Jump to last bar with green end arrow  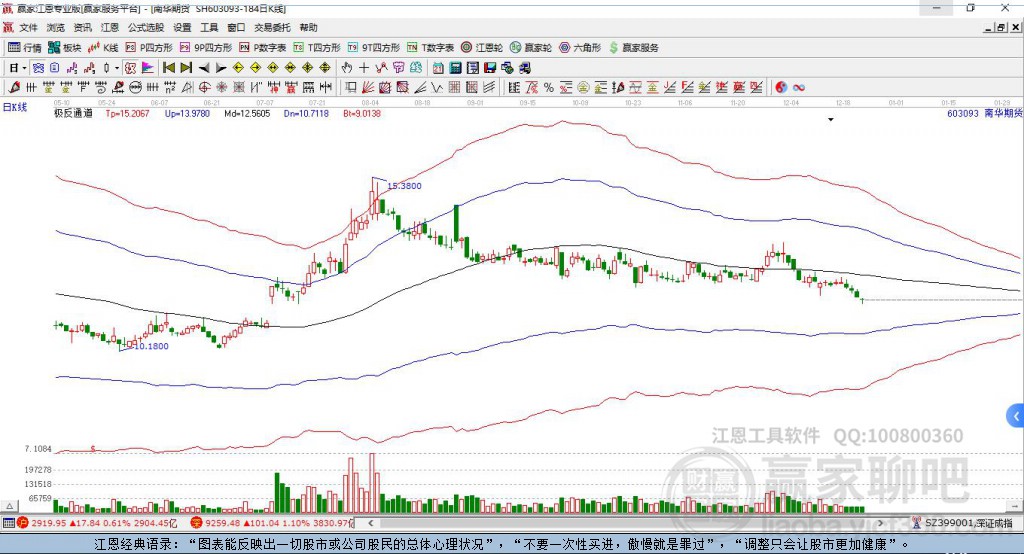(x=186, y=67)
